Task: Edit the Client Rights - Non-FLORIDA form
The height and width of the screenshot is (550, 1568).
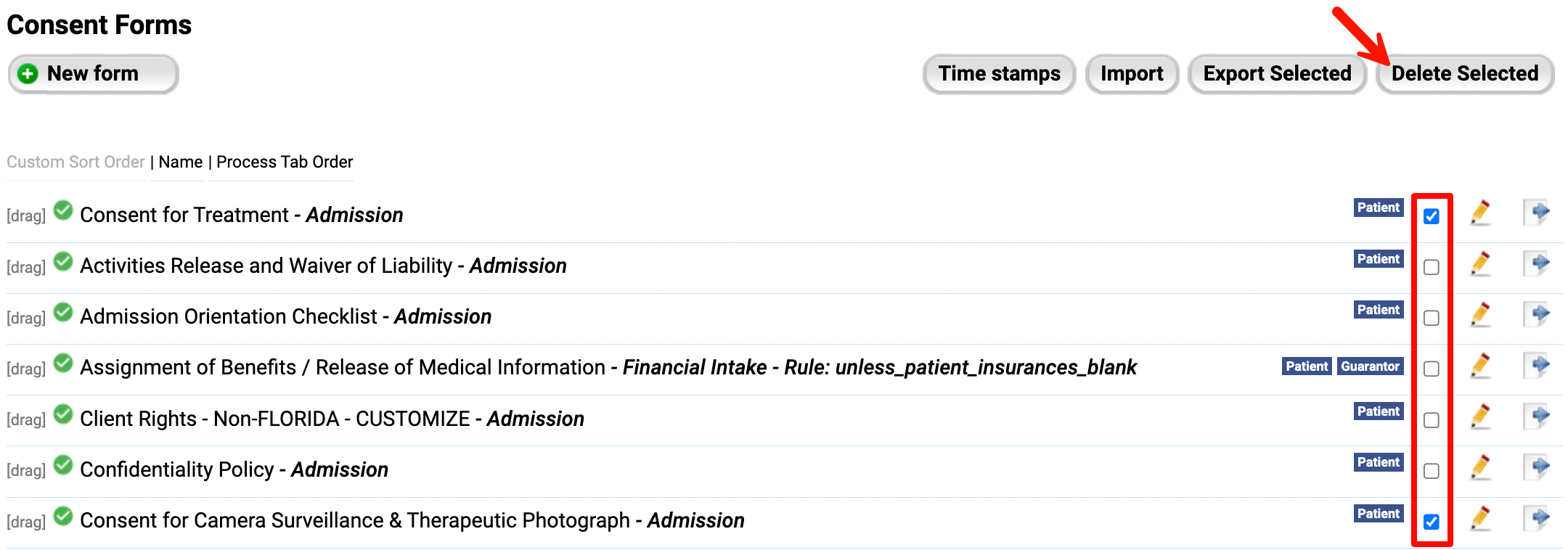Action: (x=1481, y=416)
